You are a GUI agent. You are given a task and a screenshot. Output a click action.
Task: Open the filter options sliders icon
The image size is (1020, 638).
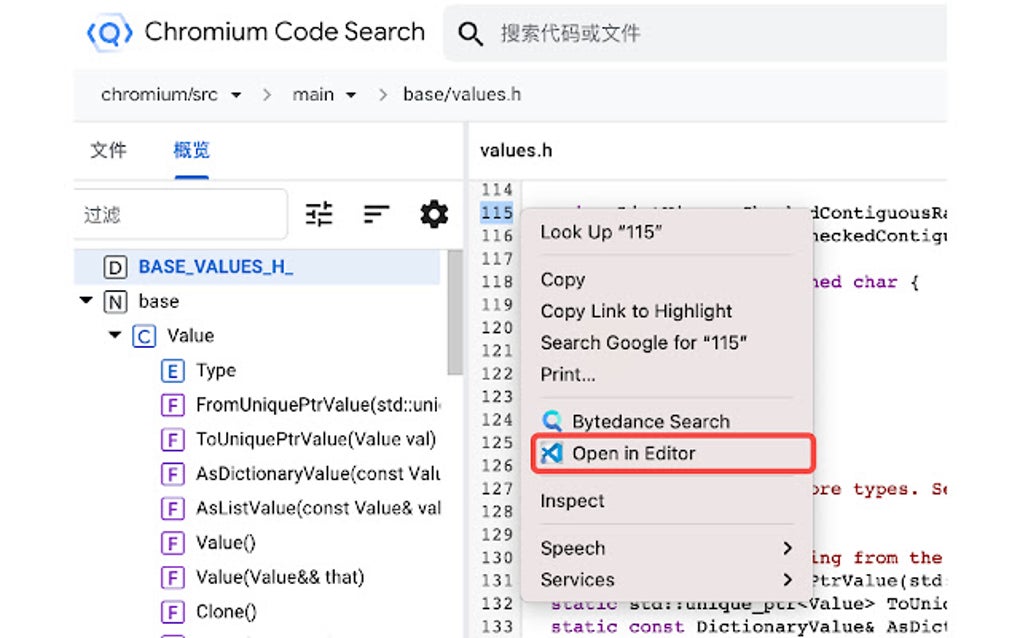point(318,213)
